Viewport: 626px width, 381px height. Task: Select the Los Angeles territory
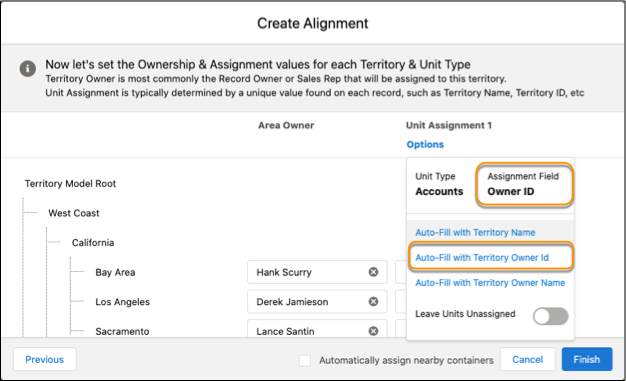122,302
